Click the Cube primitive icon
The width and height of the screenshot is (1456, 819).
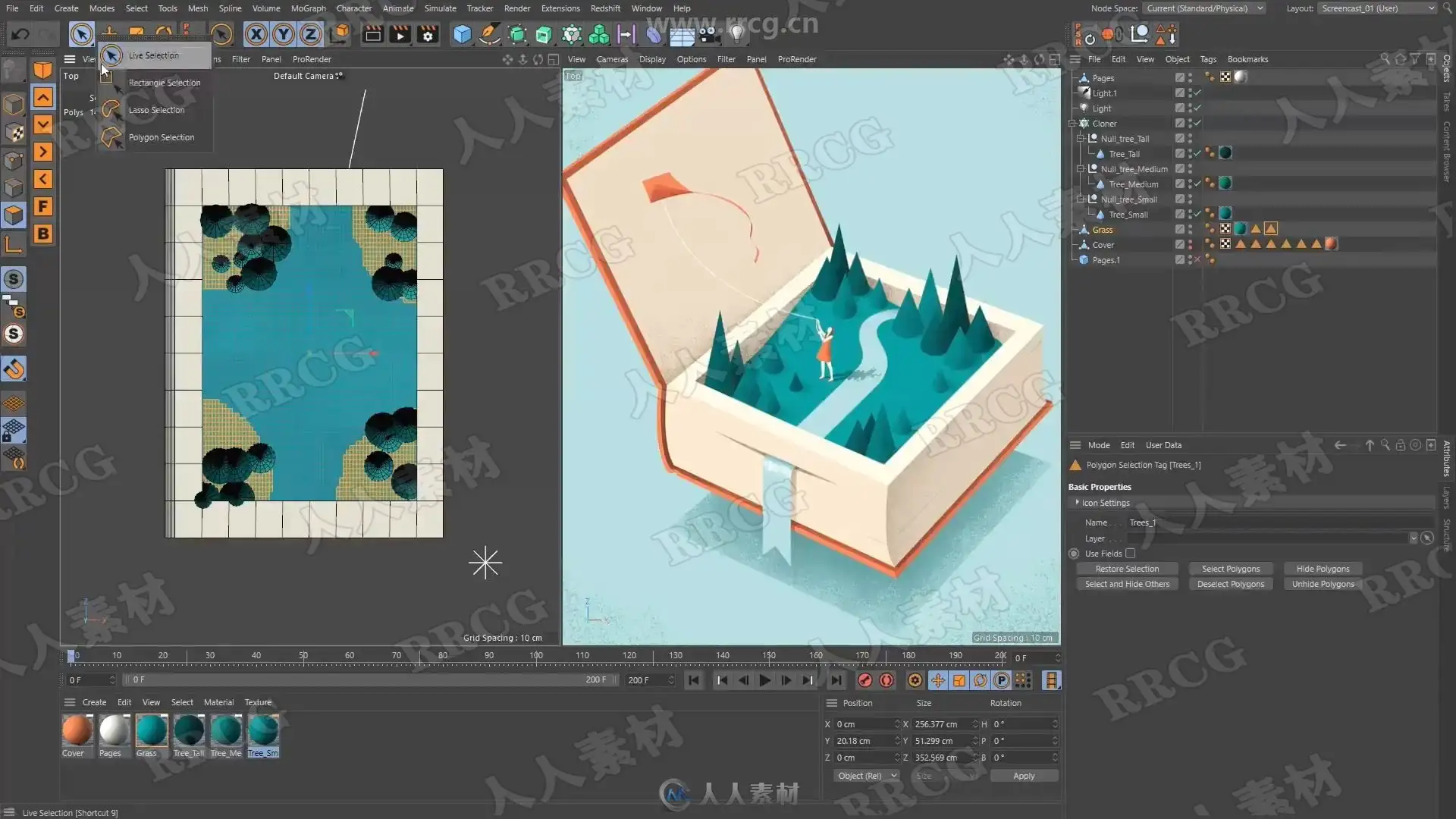click(462, 34)
